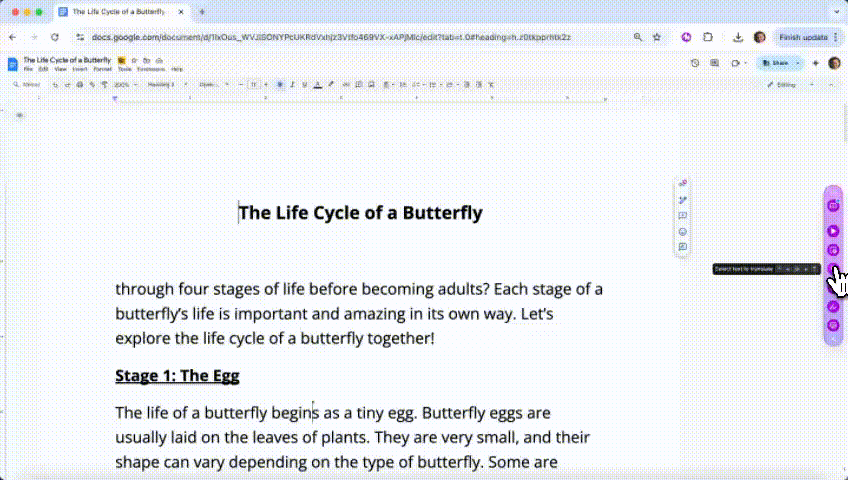Viewport: 848px width, 480px height.
Task: Open the text color picker
Action: point(317,85)
